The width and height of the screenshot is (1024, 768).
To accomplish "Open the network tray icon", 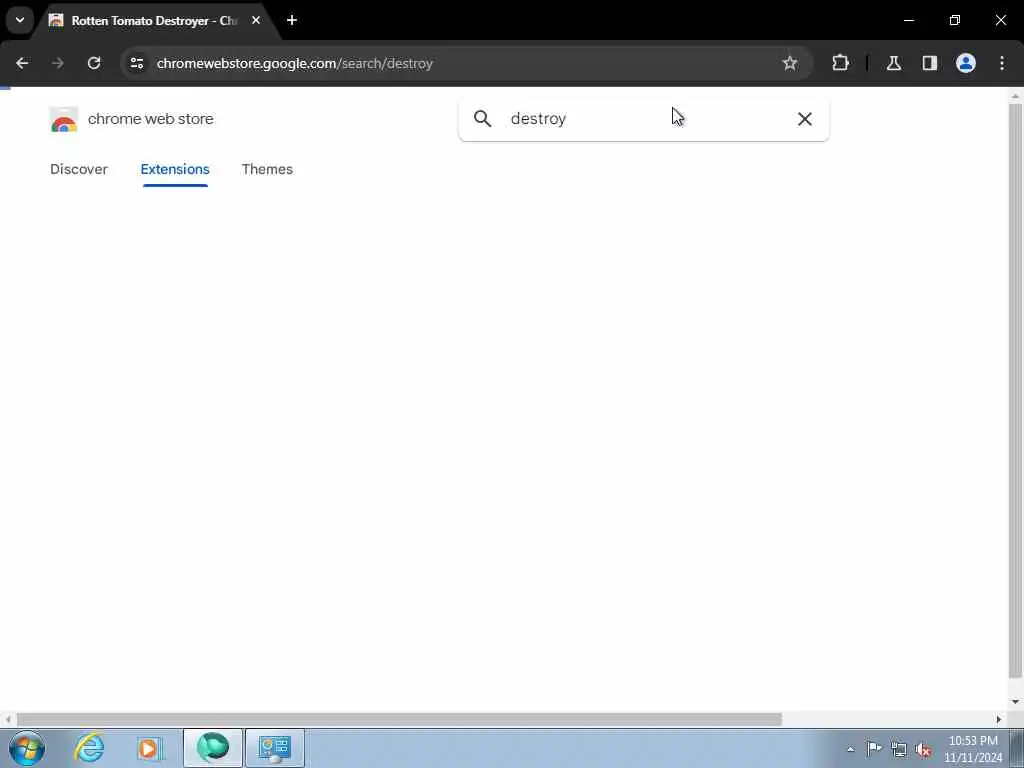I will [899, 749].
